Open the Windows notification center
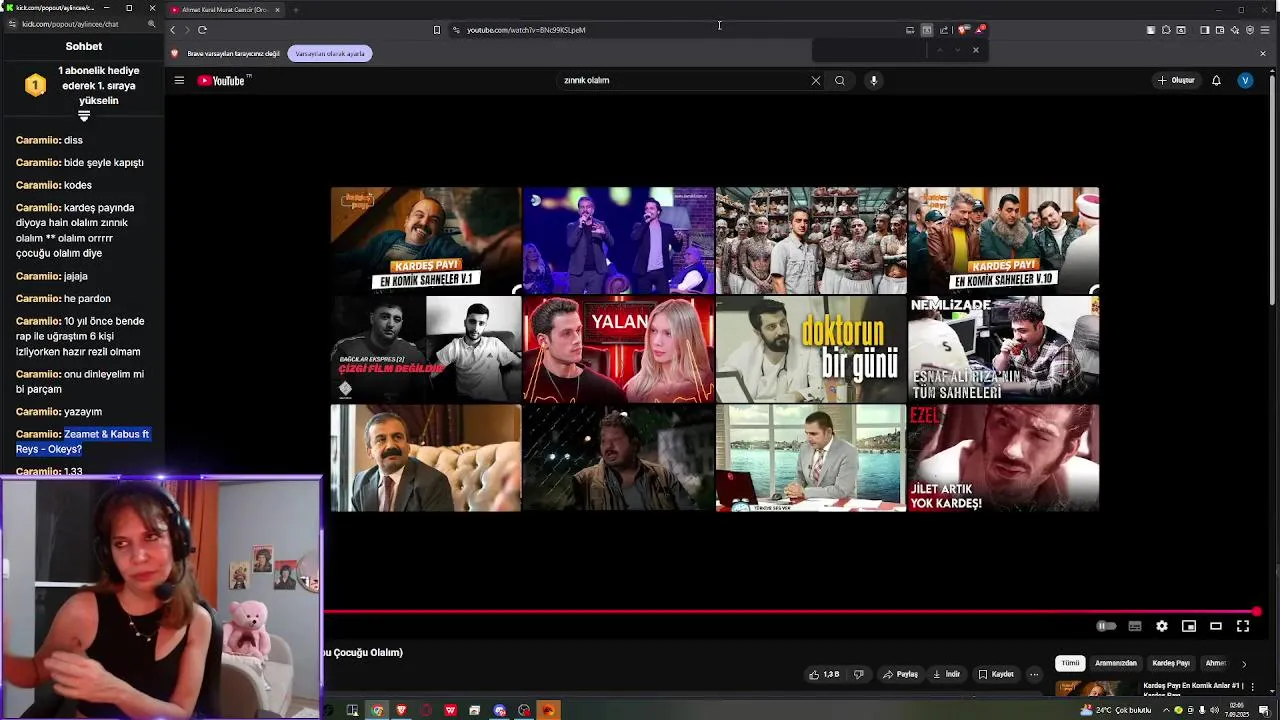 coord(1269,710)
